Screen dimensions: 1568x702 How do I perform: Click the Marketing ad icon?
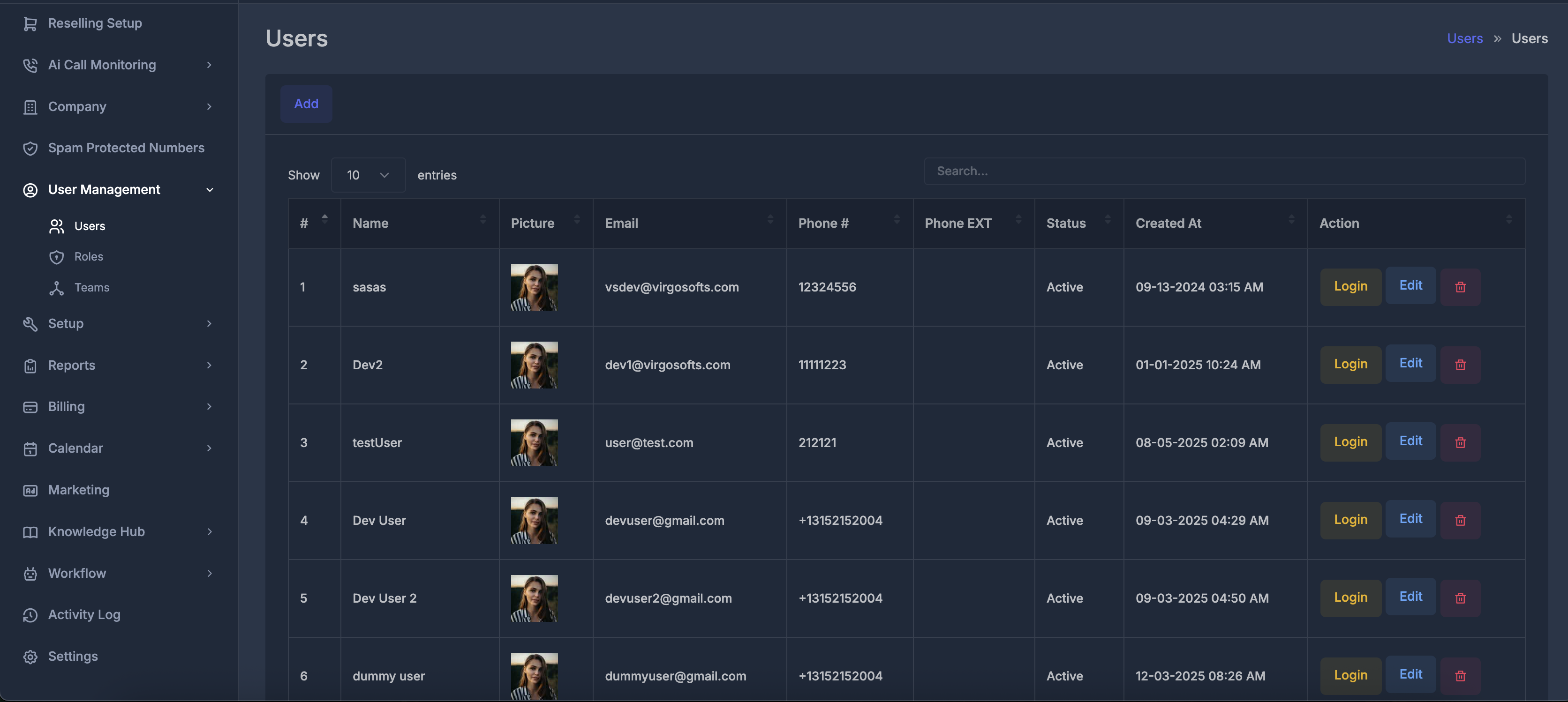coord(30,490)
